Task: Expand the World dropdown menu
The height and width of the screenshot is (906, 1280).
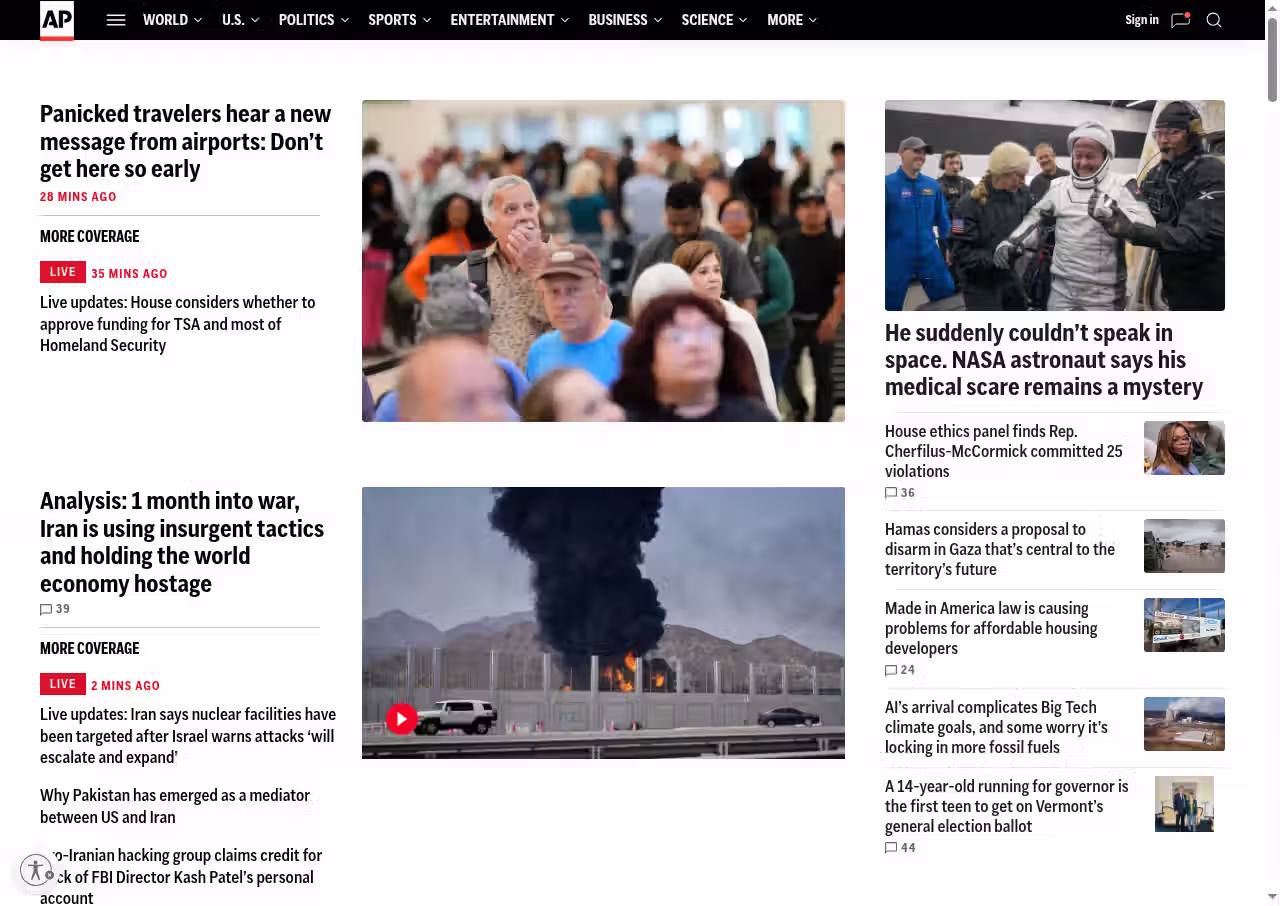Action: [197, 20]
